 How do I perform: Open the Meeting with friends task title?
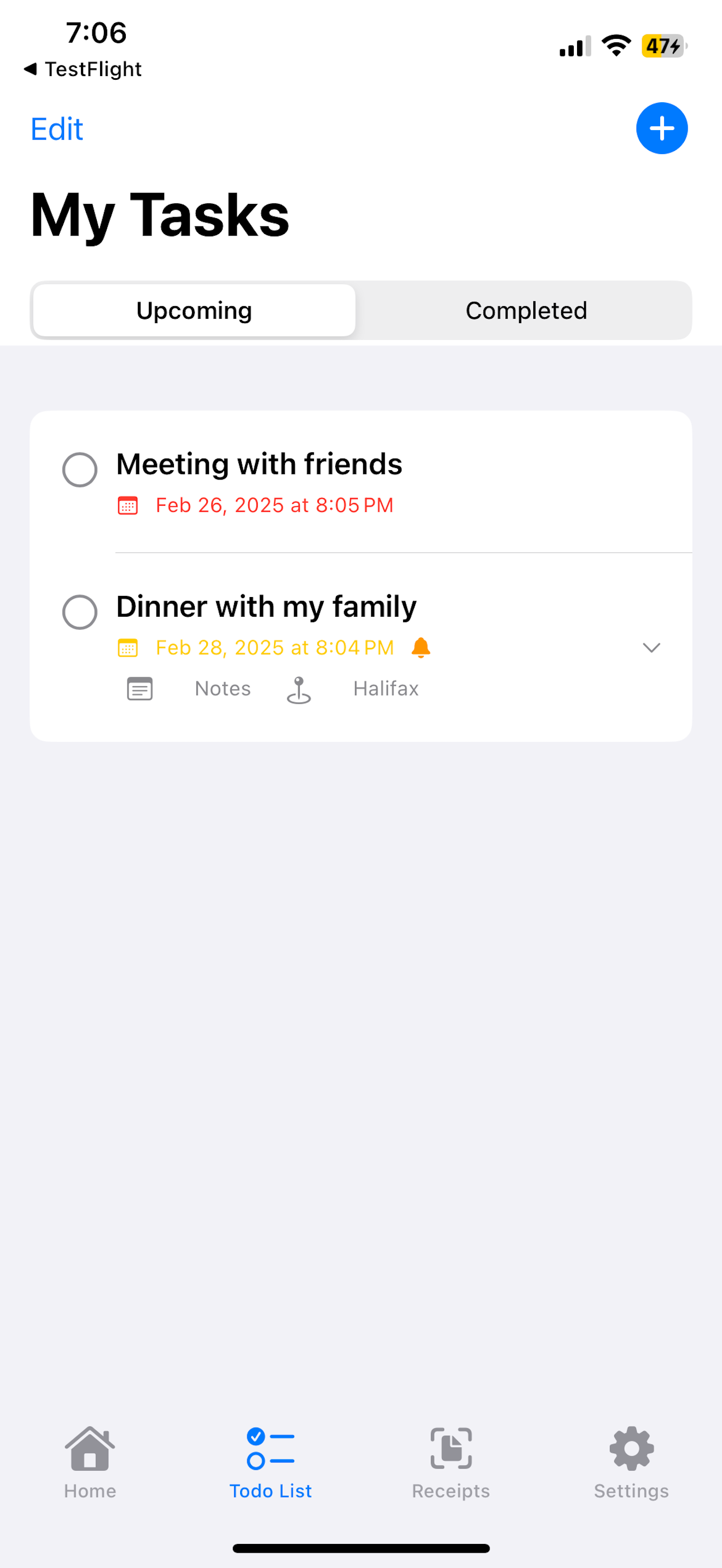[259, 464]
